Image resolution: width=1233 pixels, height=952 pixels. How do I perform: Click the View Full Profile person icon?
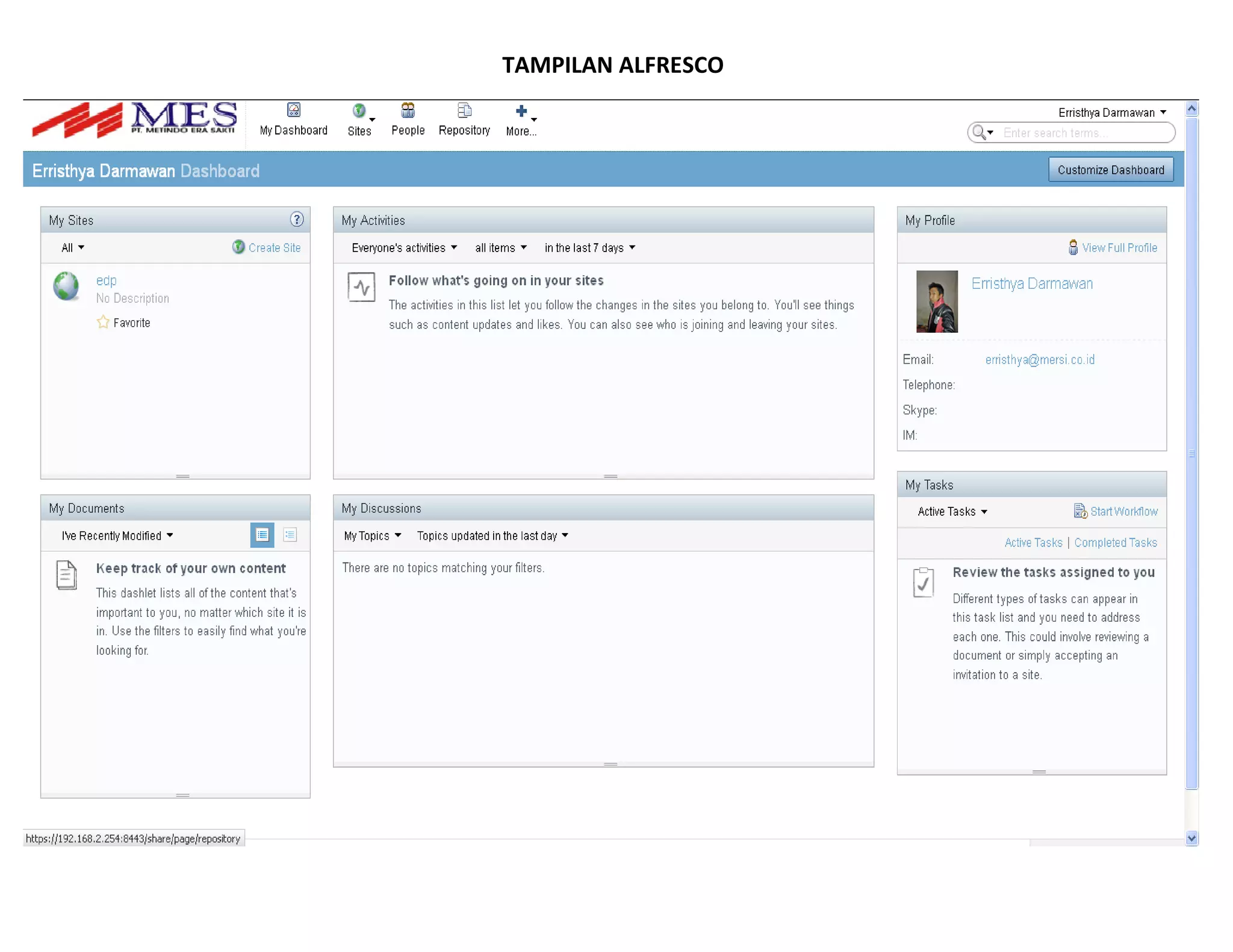coord(1073,247)
